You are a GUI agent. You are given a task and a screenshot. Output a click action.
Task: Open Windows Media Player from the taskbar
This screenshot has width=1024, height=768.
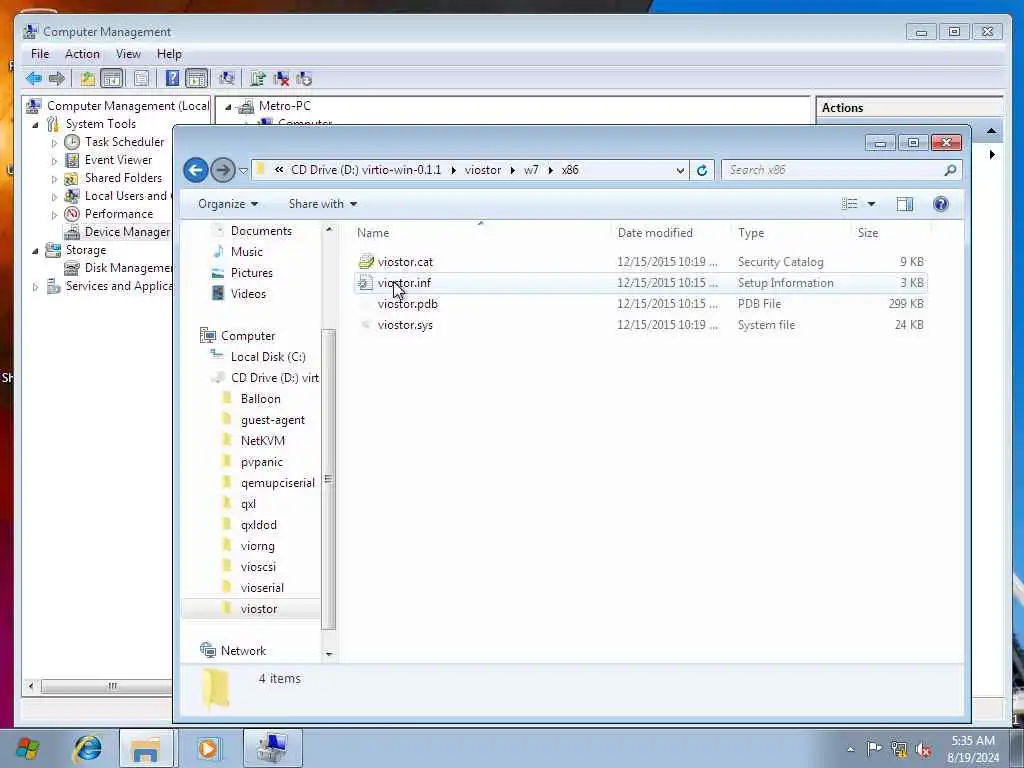(x=208, y=748)
